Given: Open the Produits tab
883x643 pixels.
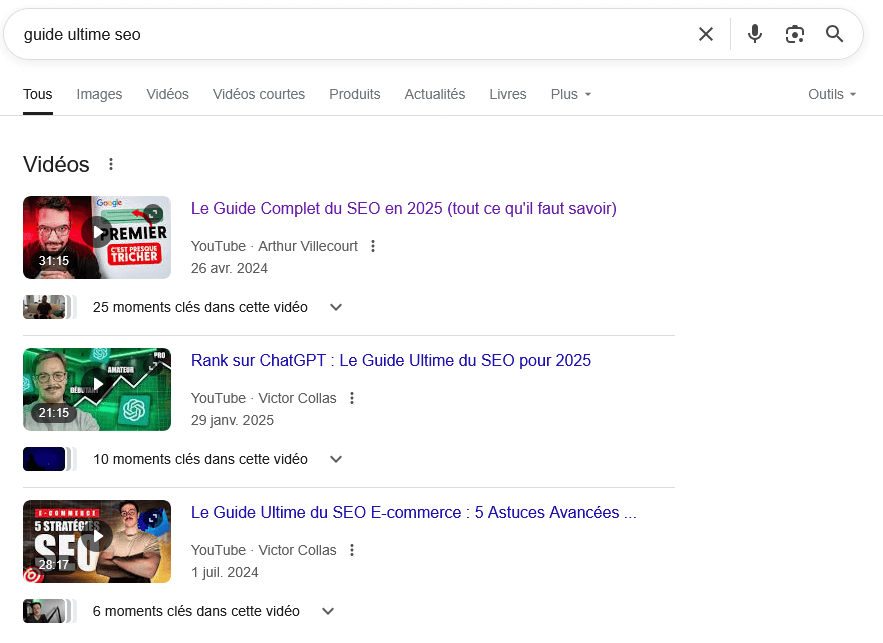Looking at the screenshot, I should (355, 94).
